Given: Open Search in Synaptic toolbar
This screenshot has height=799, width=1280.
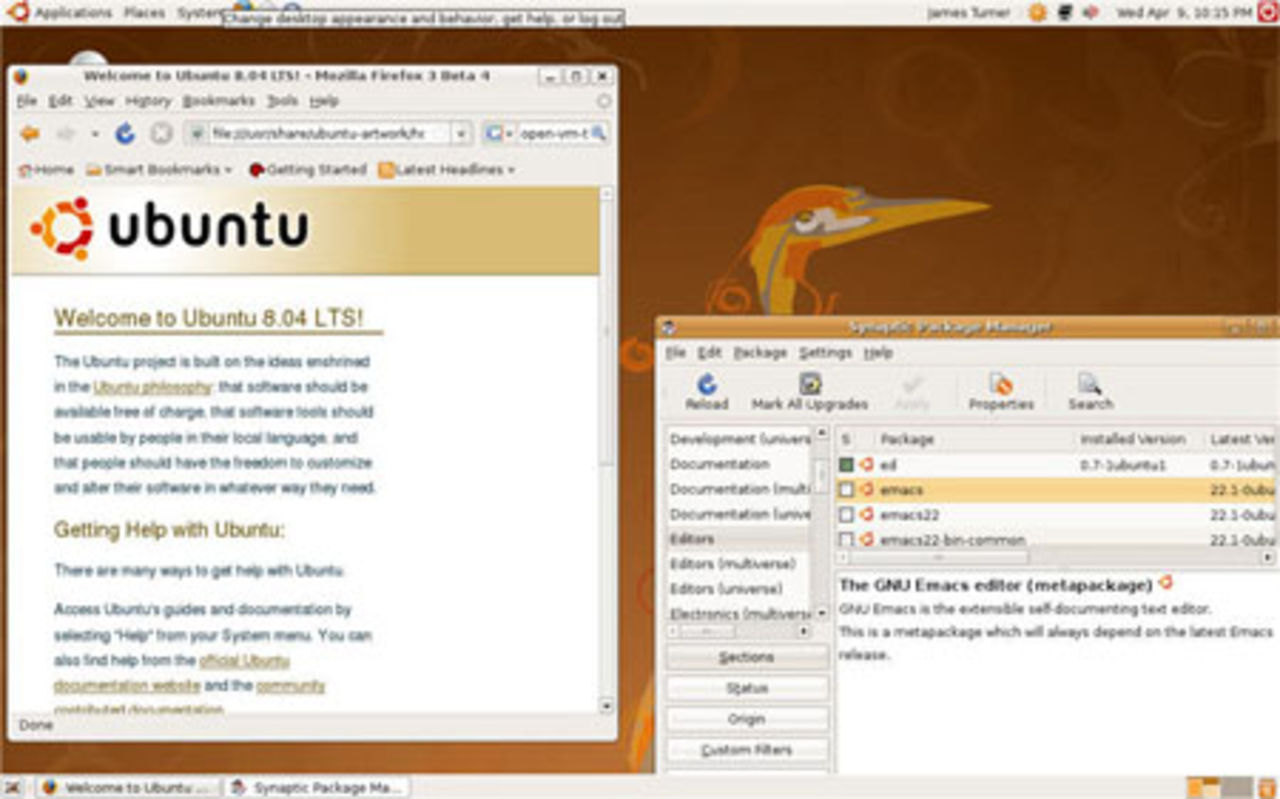Looking at the screenshot, I should pos(1090,392).
